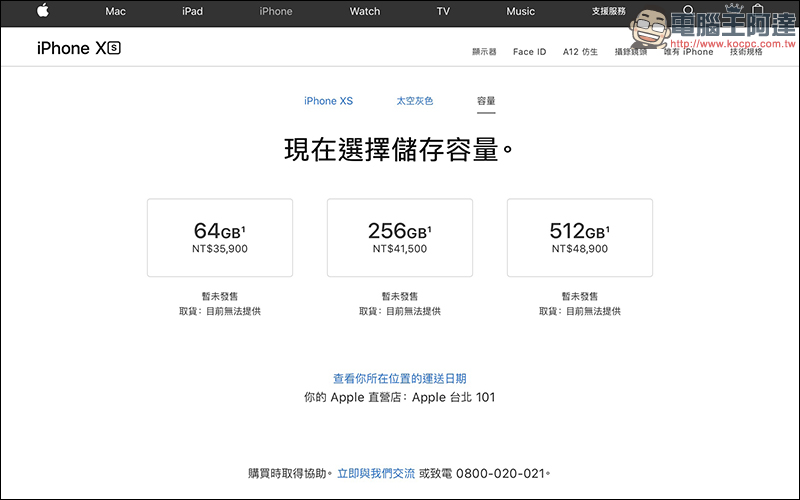Image resolution: width=800 pixels, height=500 pixels.
Task: Open the 攝錄鏡頭 camera section
Action: point(632,52)
